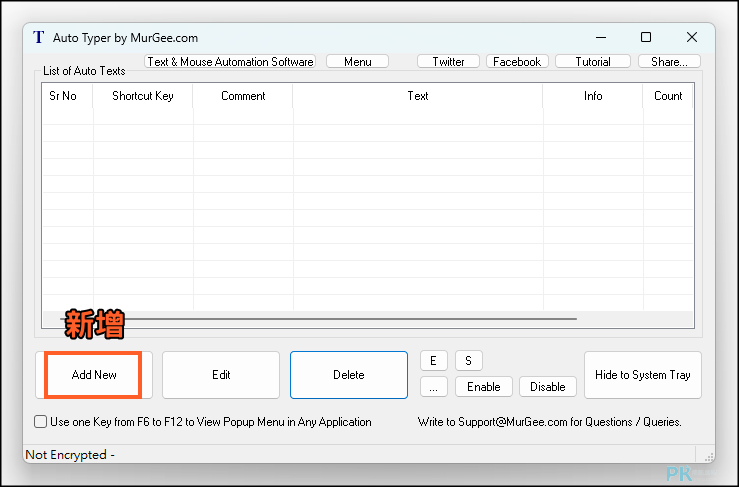Click the Comment column header
The image size is (739, 487).
click(243, 96)
